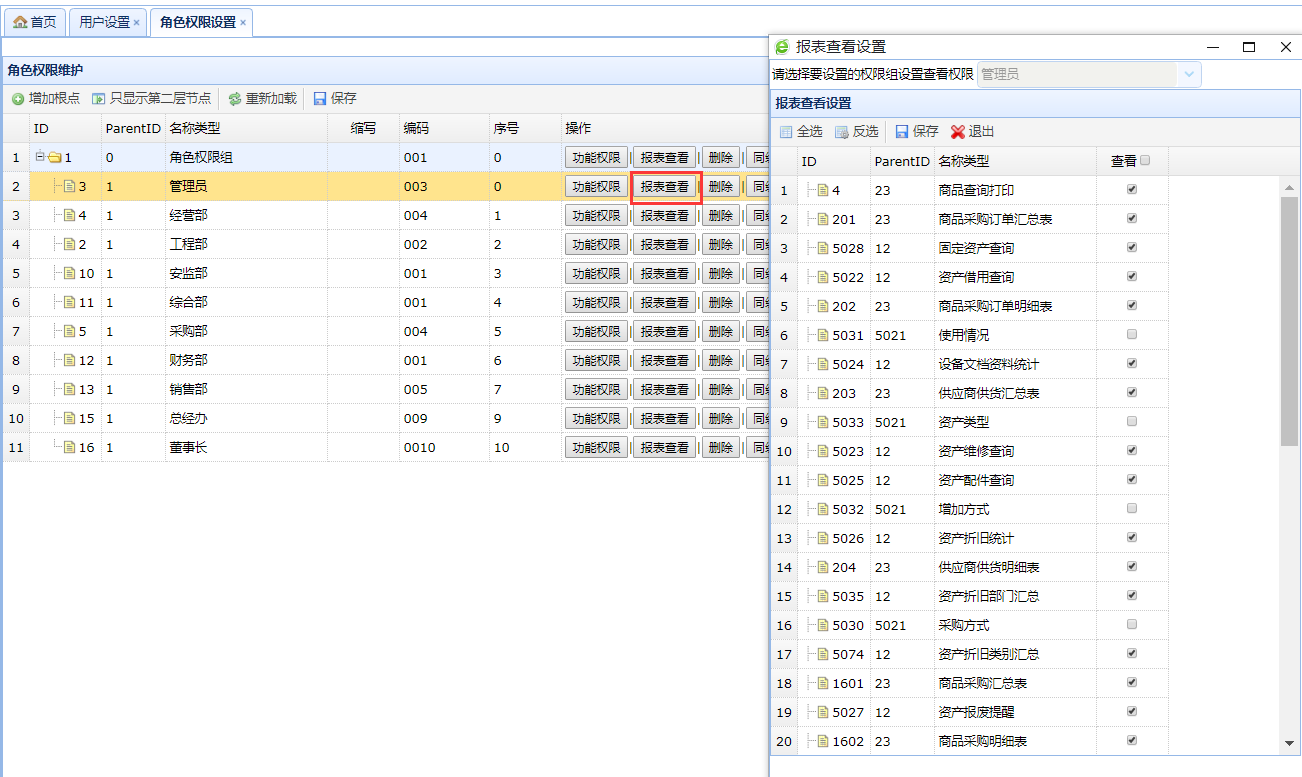This screenshot has height=777, width=1302.
Task: Check the view checkbox for 资产类型
Action: click(x=1132, y=422)
